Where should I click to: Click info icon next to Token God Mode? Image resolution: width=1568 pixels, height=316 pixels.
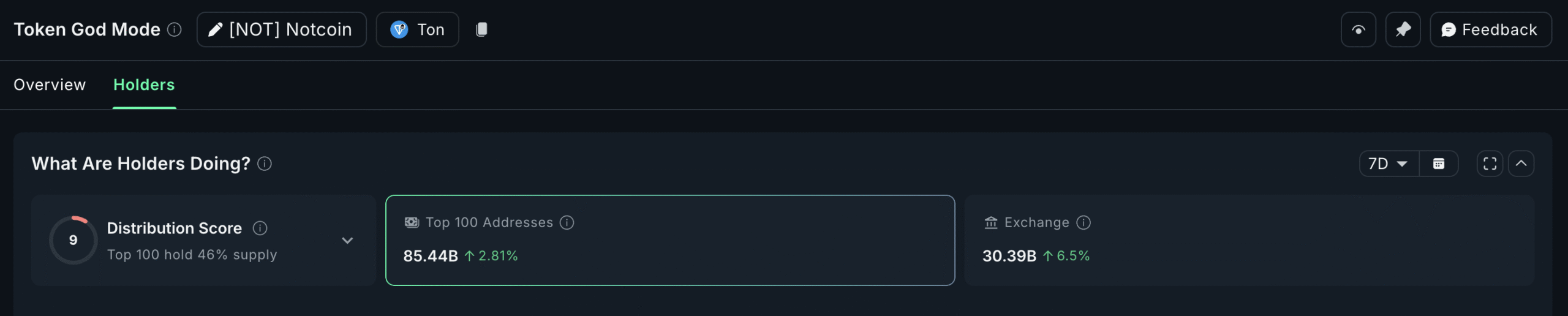pos(175,29)
